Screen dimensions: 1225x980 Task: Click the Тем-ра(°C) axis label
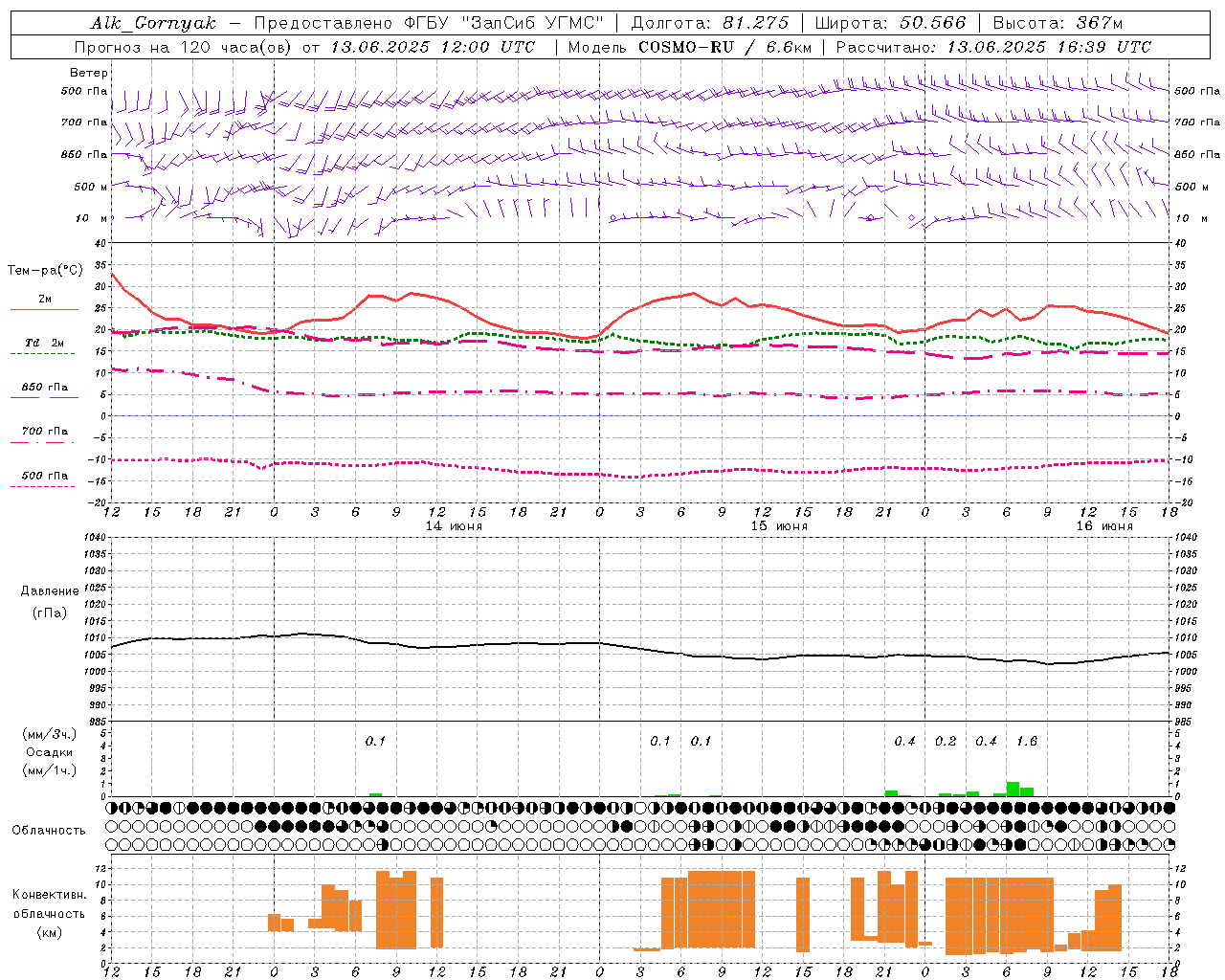(x=45, y=271)
